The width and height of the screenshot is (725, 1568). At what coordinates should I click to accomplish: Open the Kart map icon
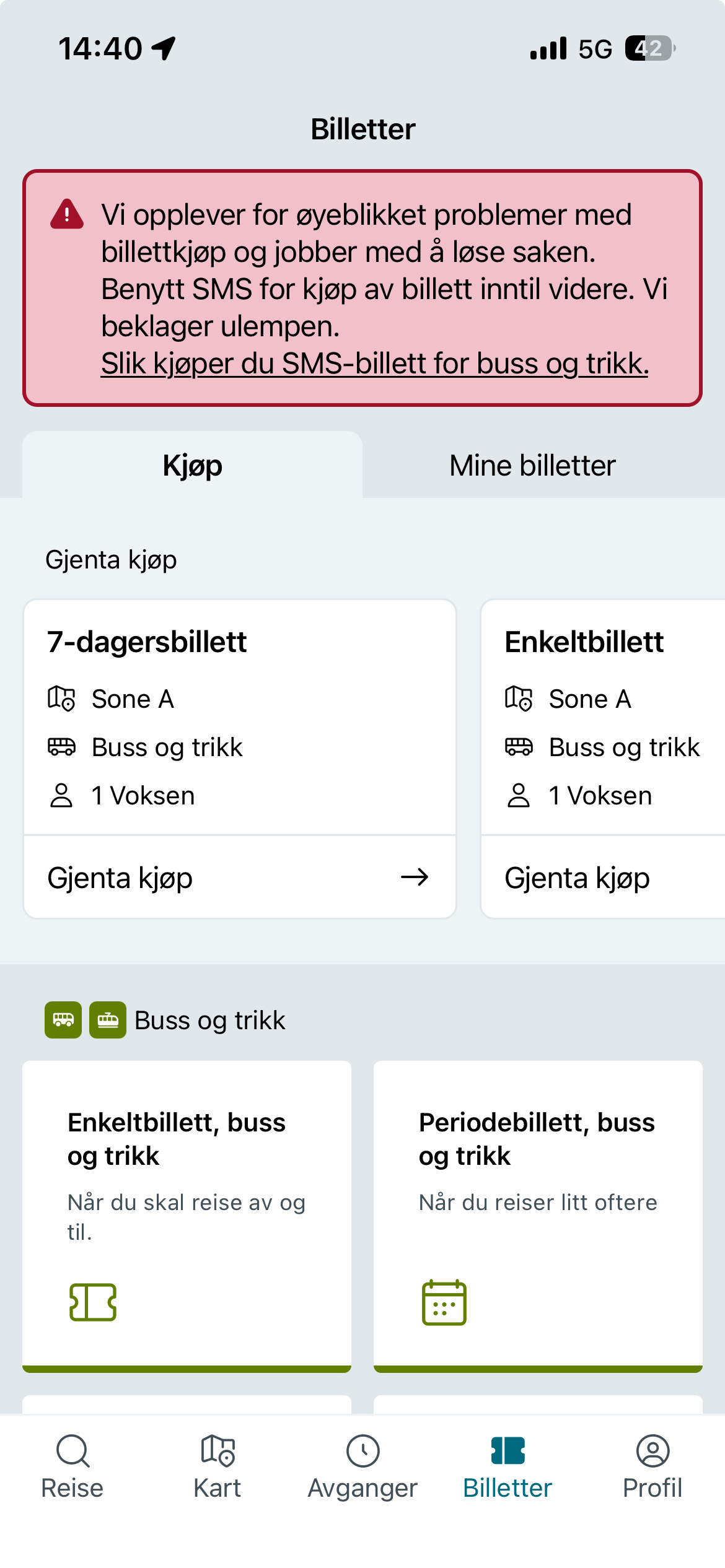(x=217, y=1451)
